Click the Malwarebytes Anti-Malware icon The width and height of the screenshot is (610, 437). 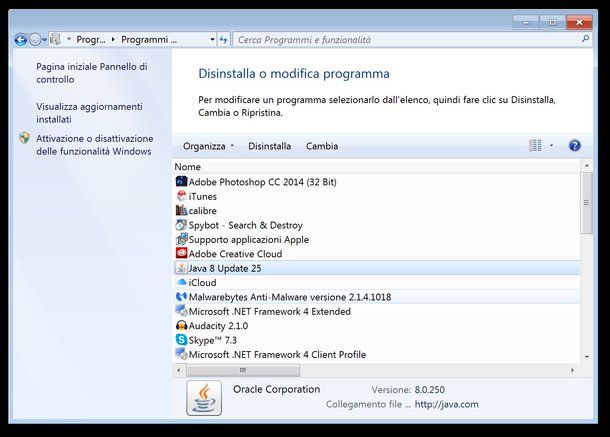(x=181, y=297)
